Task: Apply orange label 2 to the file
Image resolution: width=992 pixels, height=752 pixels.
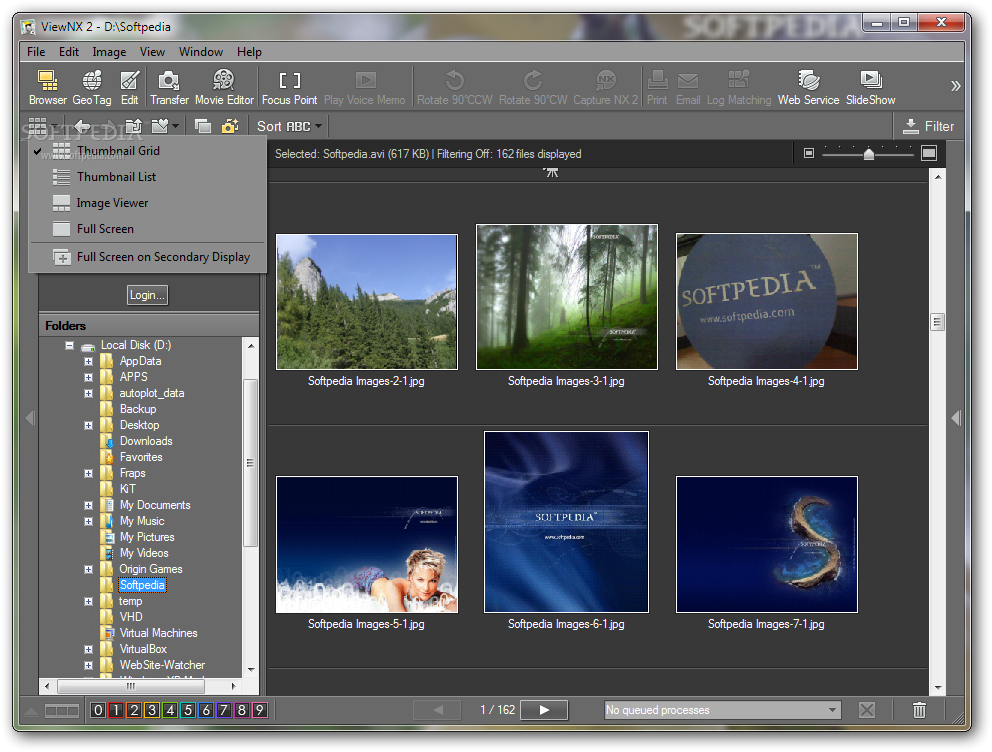Action: tap(134, 710)
